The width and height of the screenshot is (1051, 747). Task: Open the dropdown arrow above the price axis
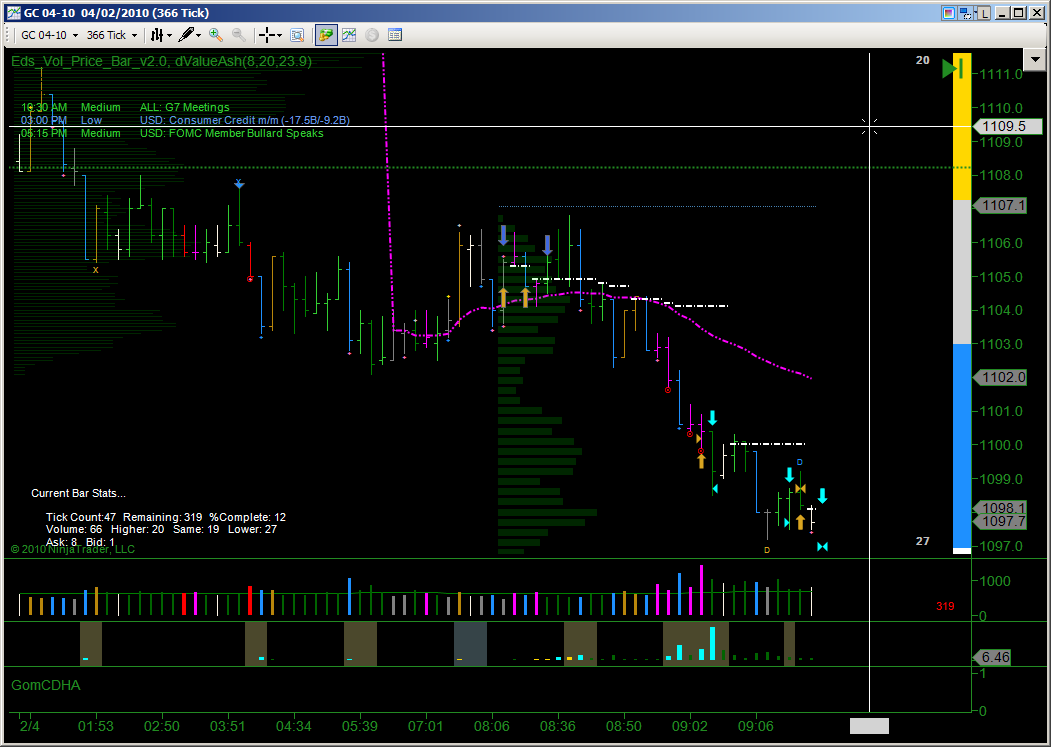pos(1035,60)
